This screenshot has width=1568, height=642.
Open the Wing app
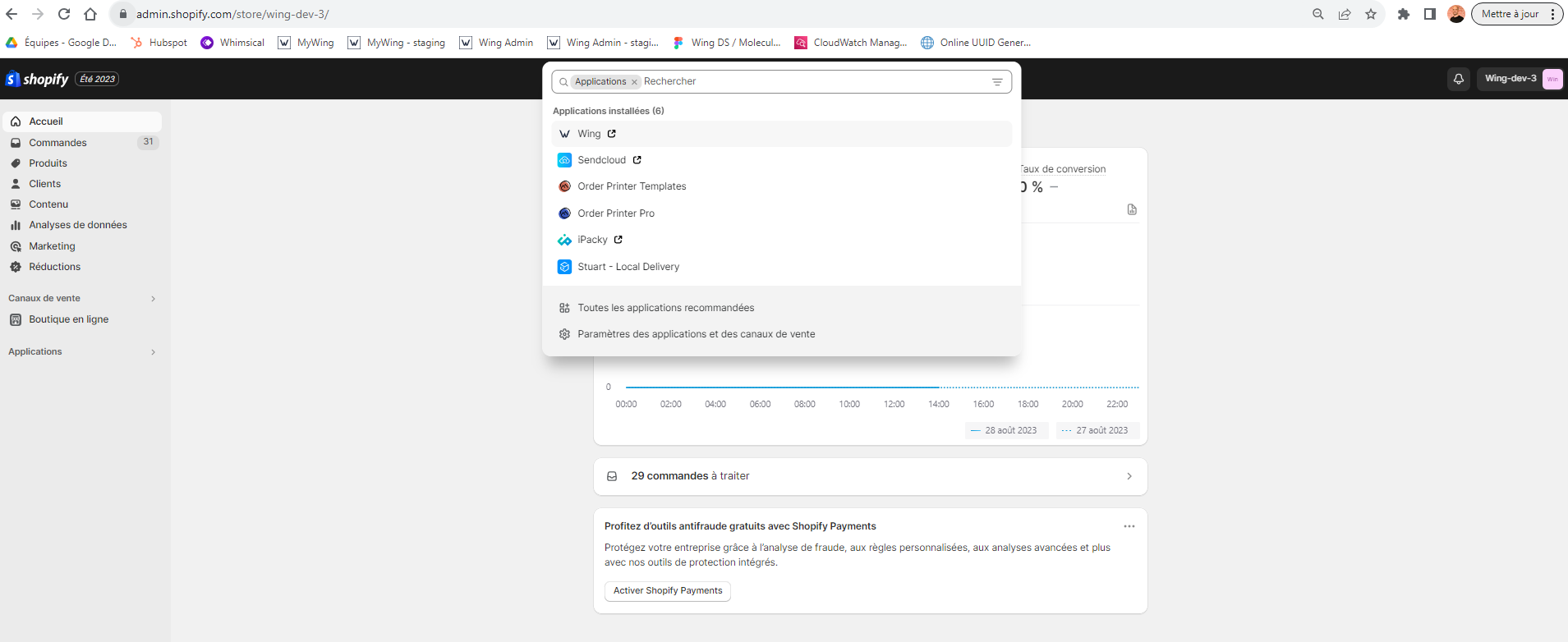click(x=781, y=134)
